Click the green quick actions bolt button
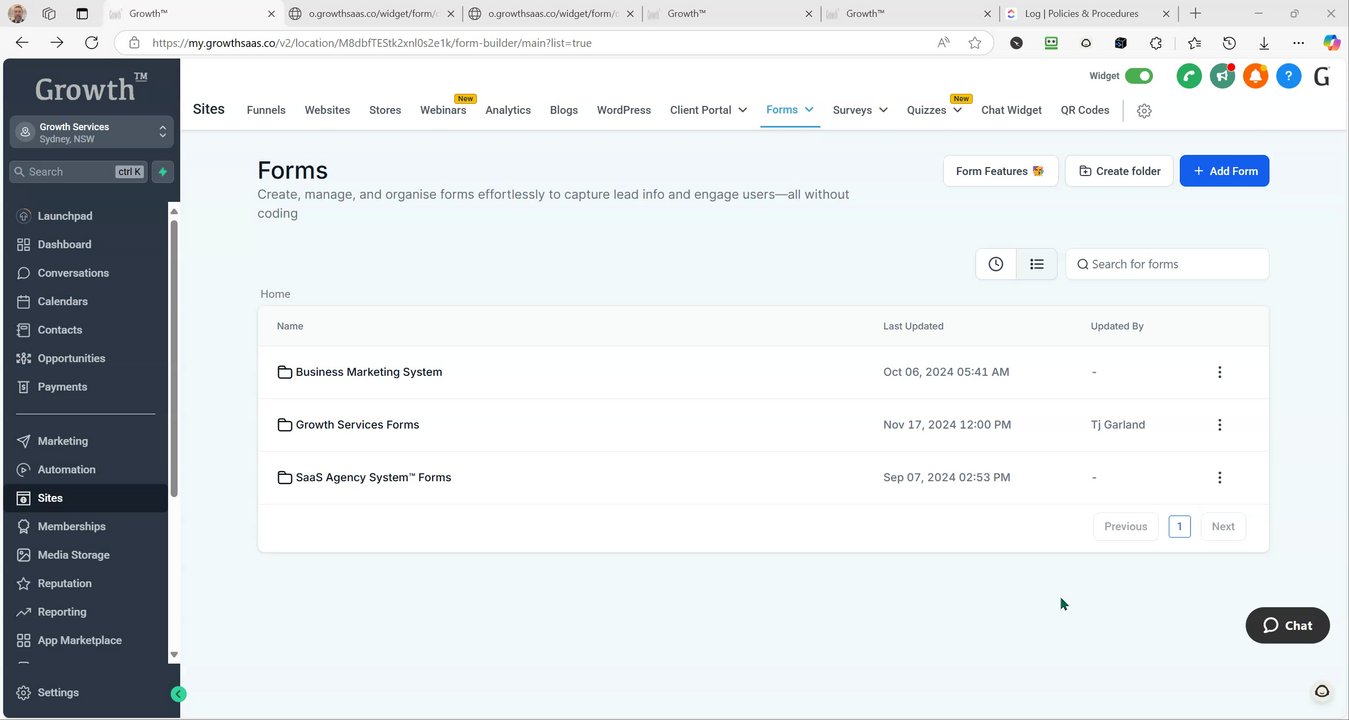This screenshot has width=1349, height=720. [x=163, y=172]
